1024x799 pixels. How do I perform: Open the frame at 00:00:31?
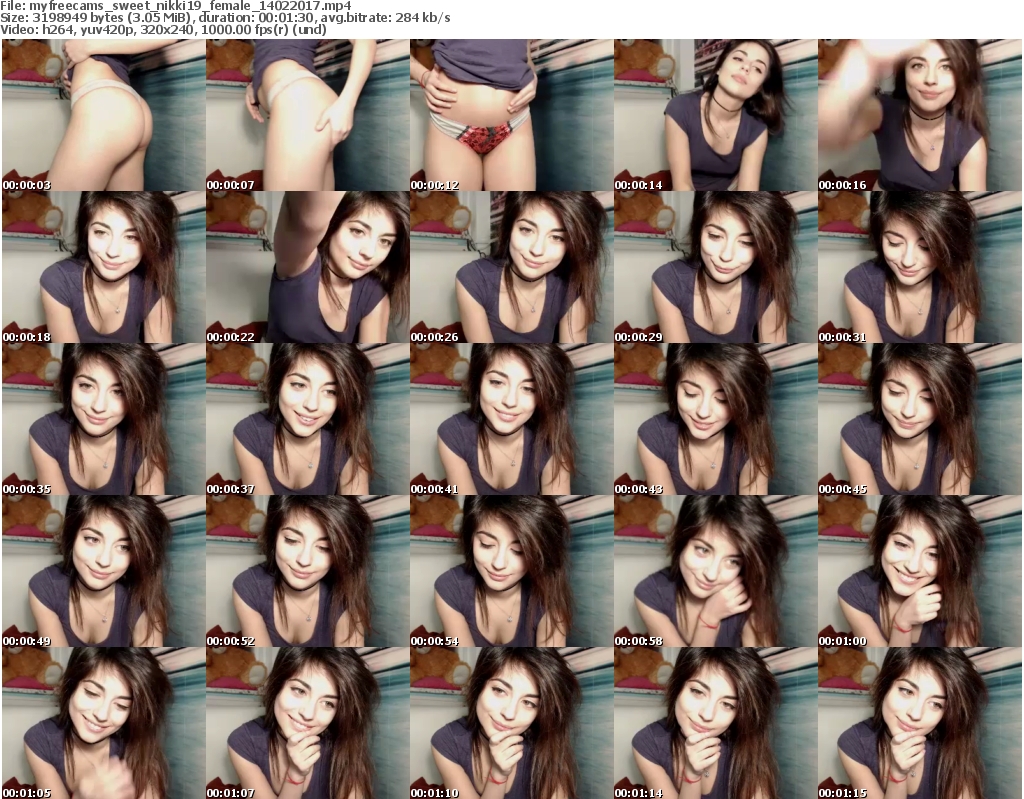click(920, 267)
